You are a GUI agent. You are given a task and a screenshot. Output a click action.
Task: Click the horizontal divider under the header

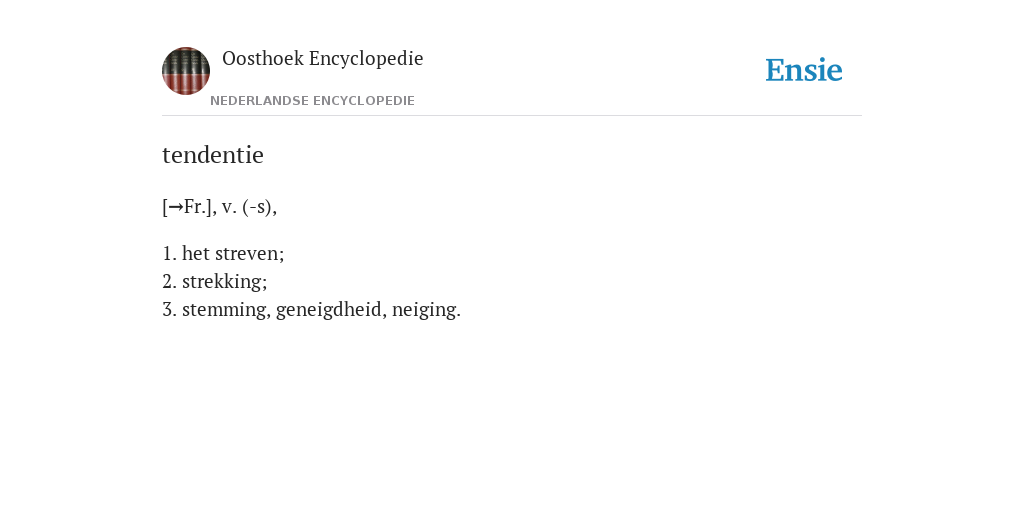tap(512, 116)
